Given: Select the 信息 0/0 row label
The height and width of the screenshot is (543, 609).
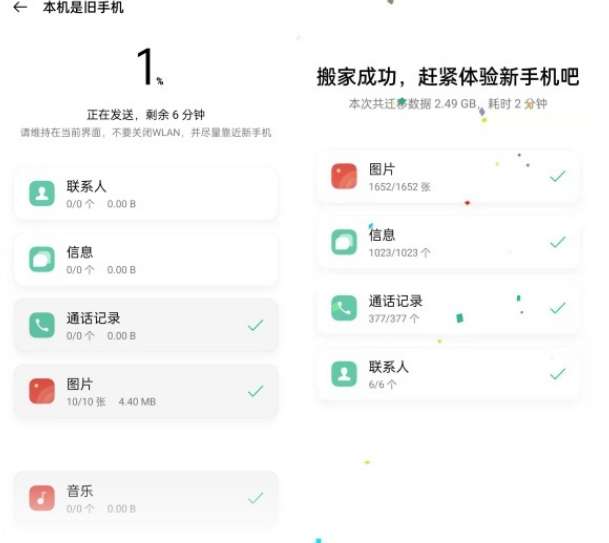Looking at the screenshot, I should (80, 252).
